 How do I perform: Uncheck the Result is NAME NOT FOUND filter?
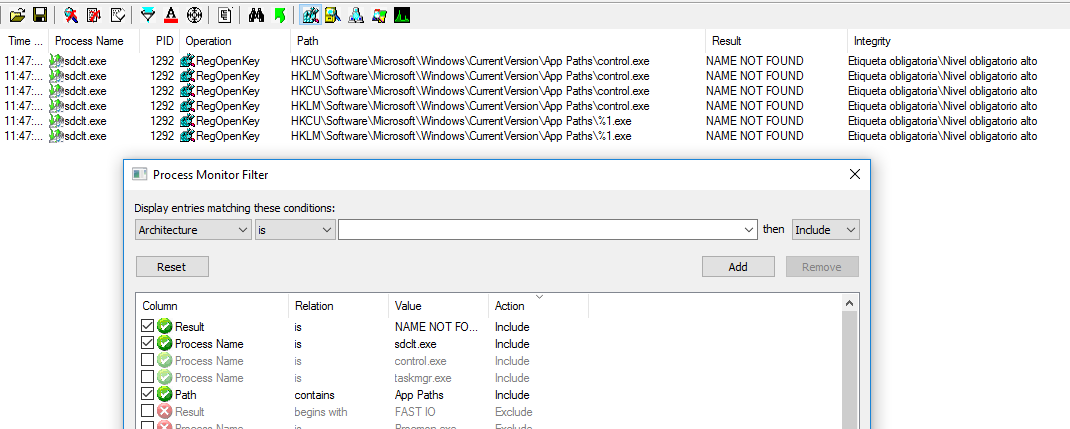tap(147, 327)
